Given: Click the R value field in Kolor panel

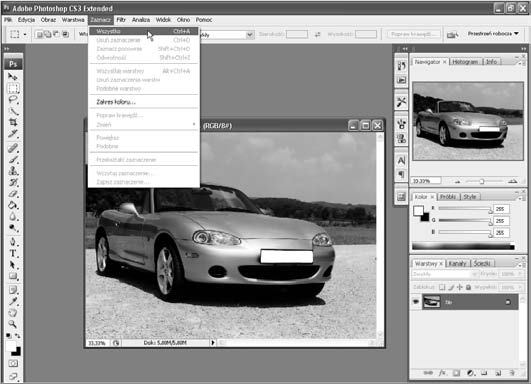Looking at the screenshot, I should pos(502,209).
